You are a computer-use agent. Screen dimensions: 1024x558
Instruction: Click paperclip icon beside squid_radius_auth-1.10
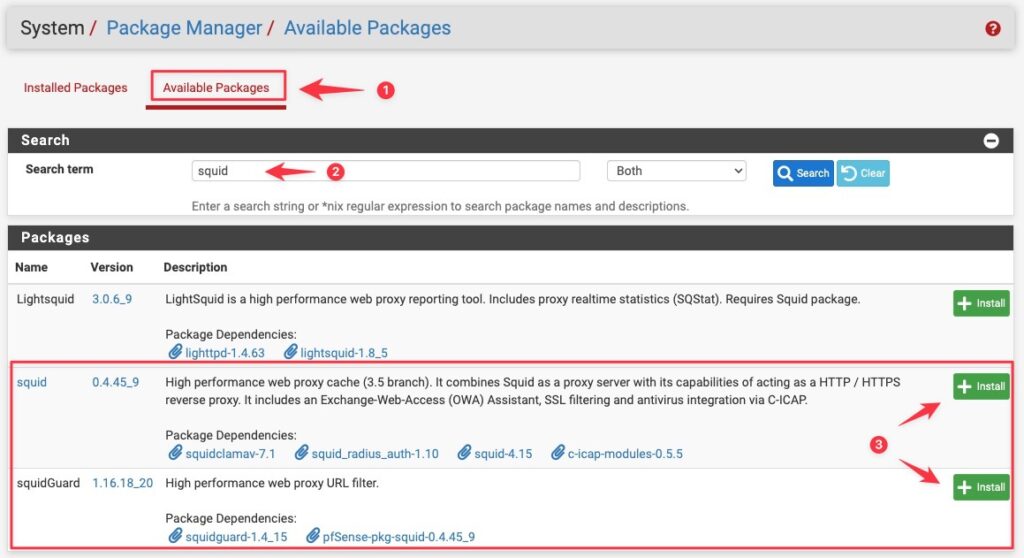(301, 453)
